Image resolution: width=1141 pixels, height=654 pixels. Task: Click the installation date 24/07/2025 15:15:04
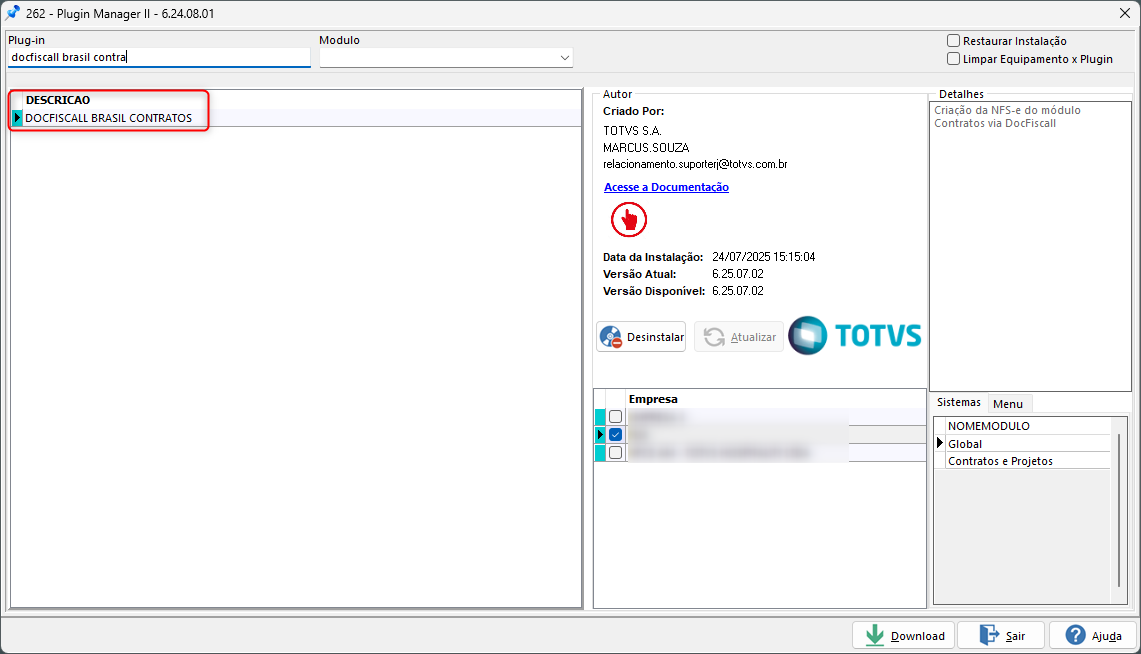(763, 257)
